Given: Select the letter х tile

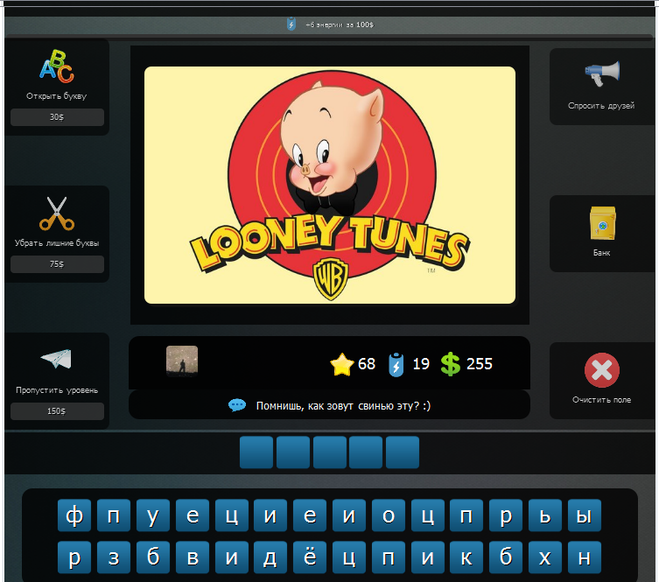Looking at the screenshot, I should coord(545,558).
